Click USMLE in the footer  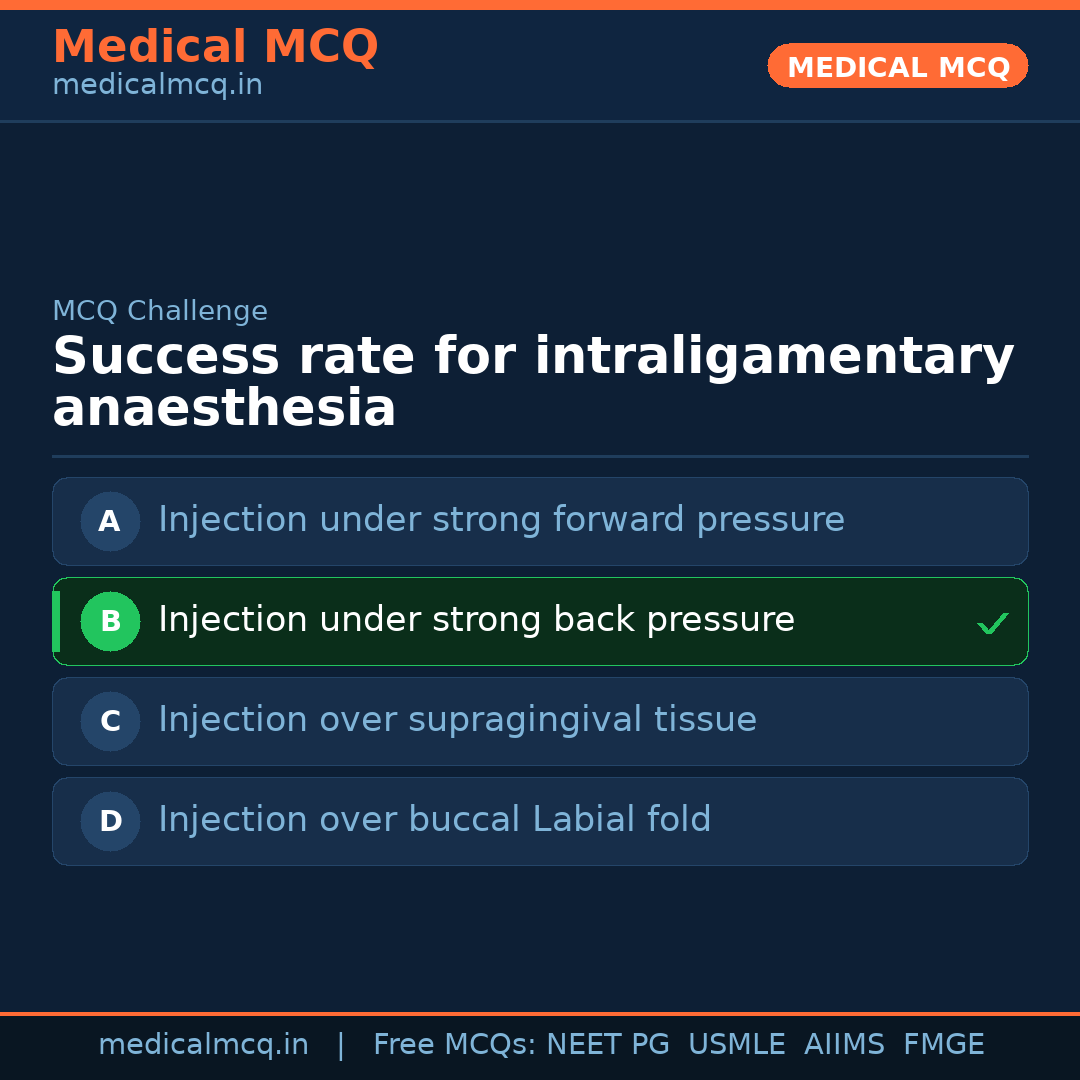736,1045
